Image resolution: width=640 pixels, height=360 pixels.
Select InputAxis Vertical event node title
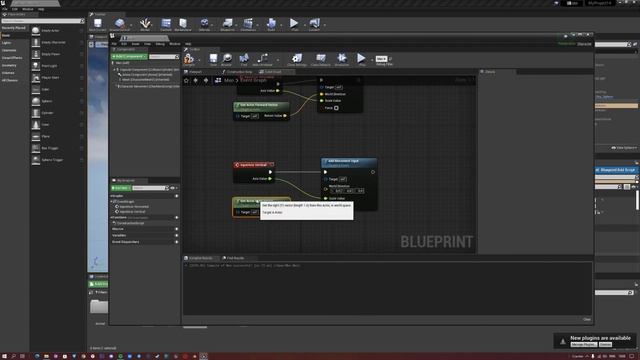[253, 165]
